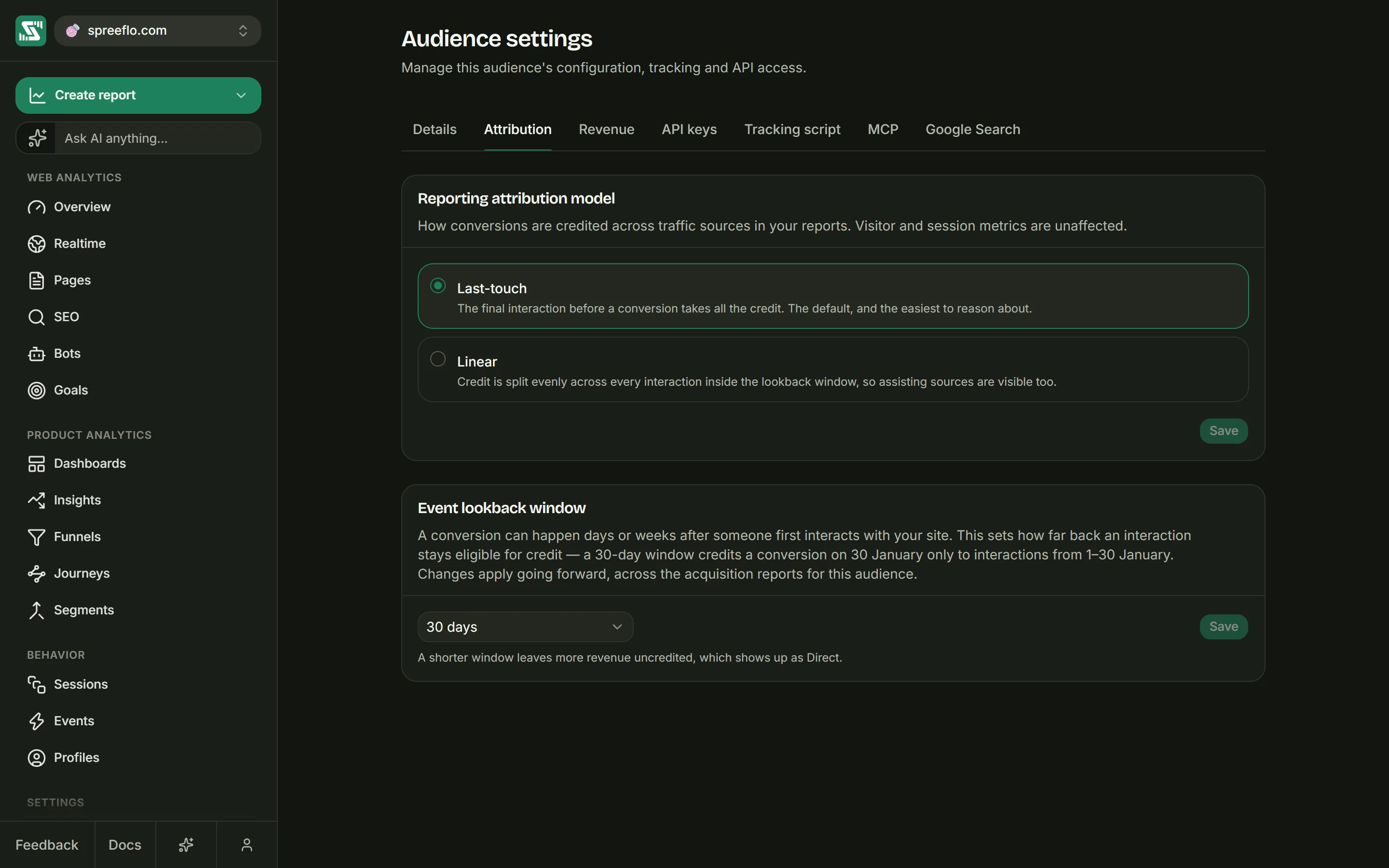Switch to the MCP tab

883,130
